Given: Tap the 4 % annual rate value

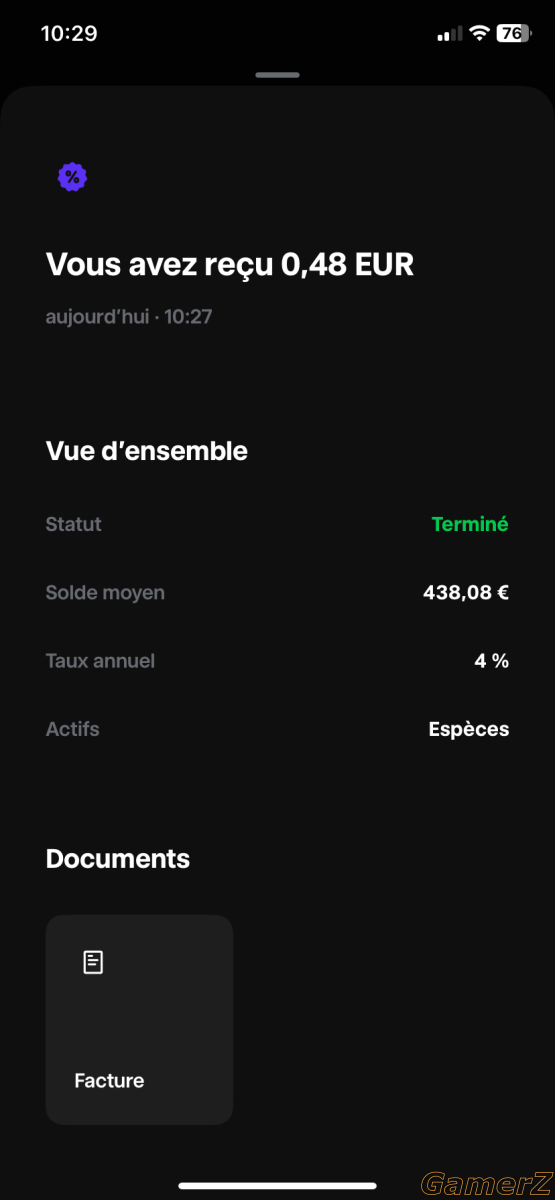Looking at the screenshot, I should point(492,661).
